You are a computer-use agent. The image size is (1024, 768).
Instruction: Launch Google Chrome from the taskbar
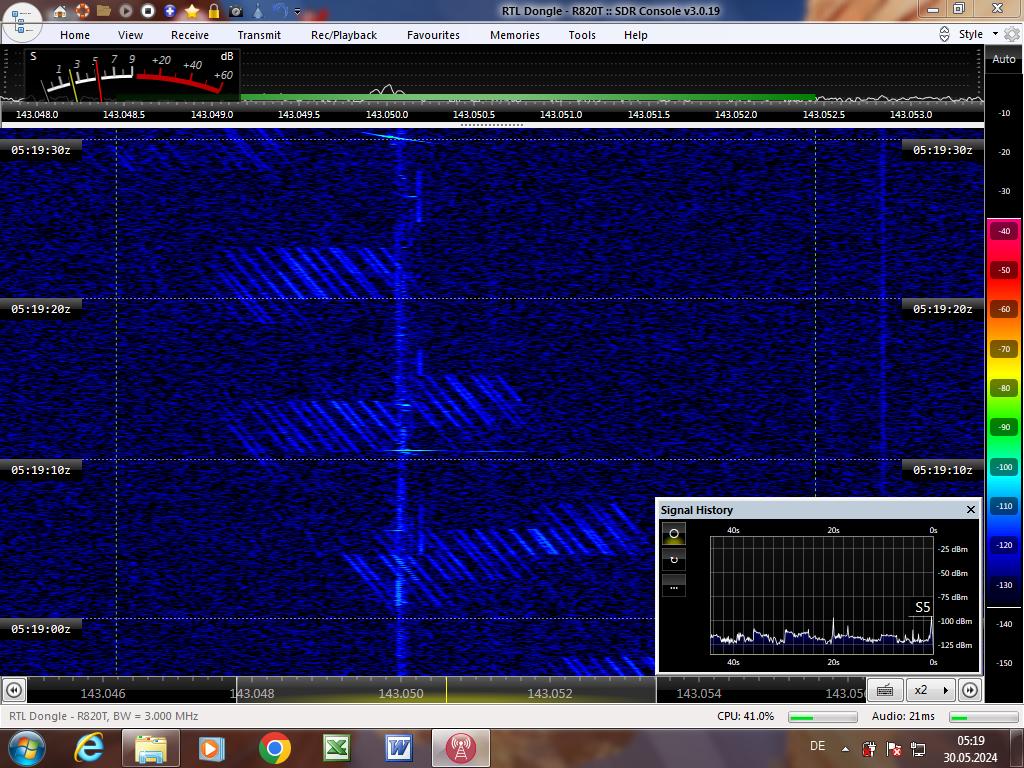tap(274, 748)
